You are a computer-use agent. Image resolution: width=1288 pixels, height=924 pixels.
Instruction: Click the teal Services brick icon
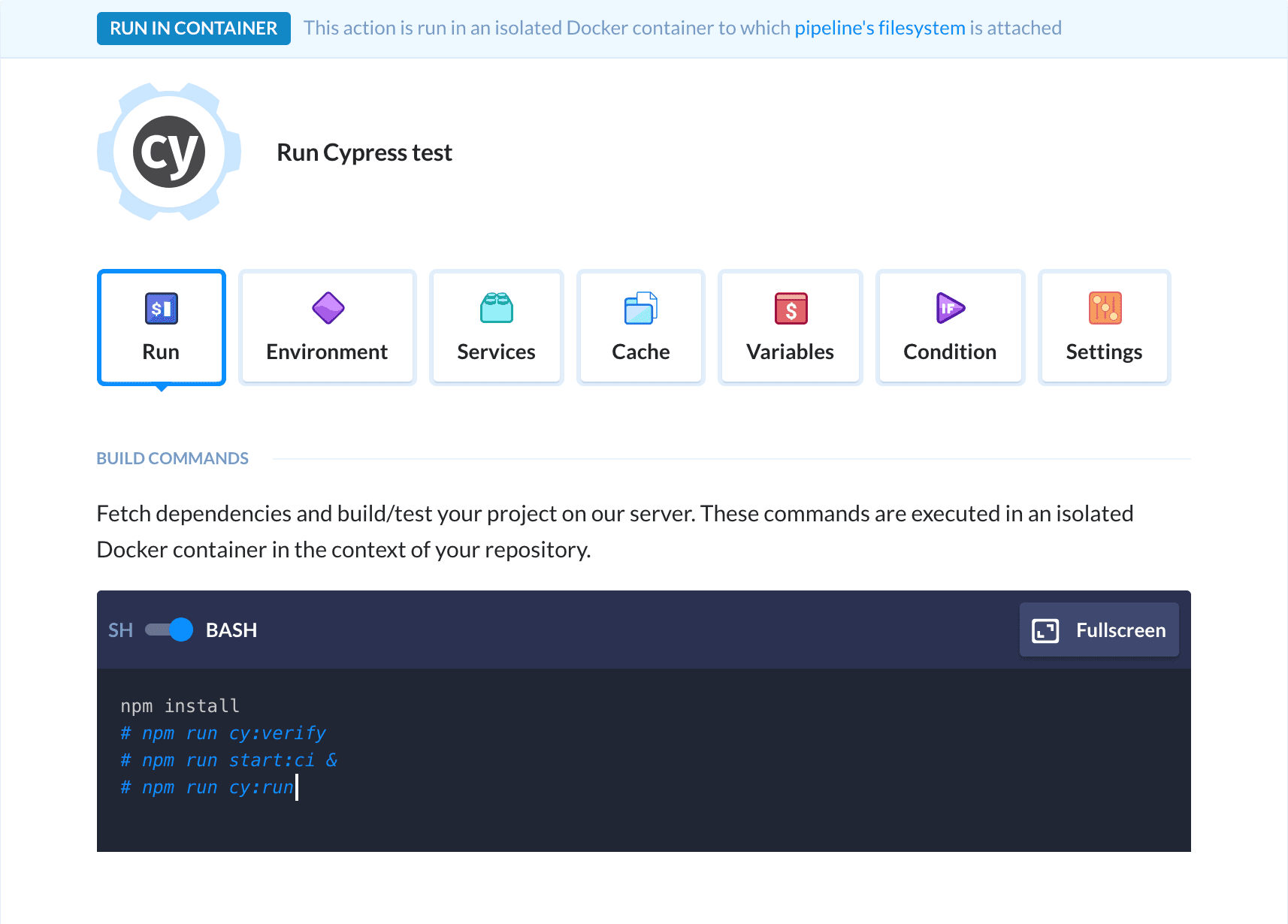(x=496, y=308)
